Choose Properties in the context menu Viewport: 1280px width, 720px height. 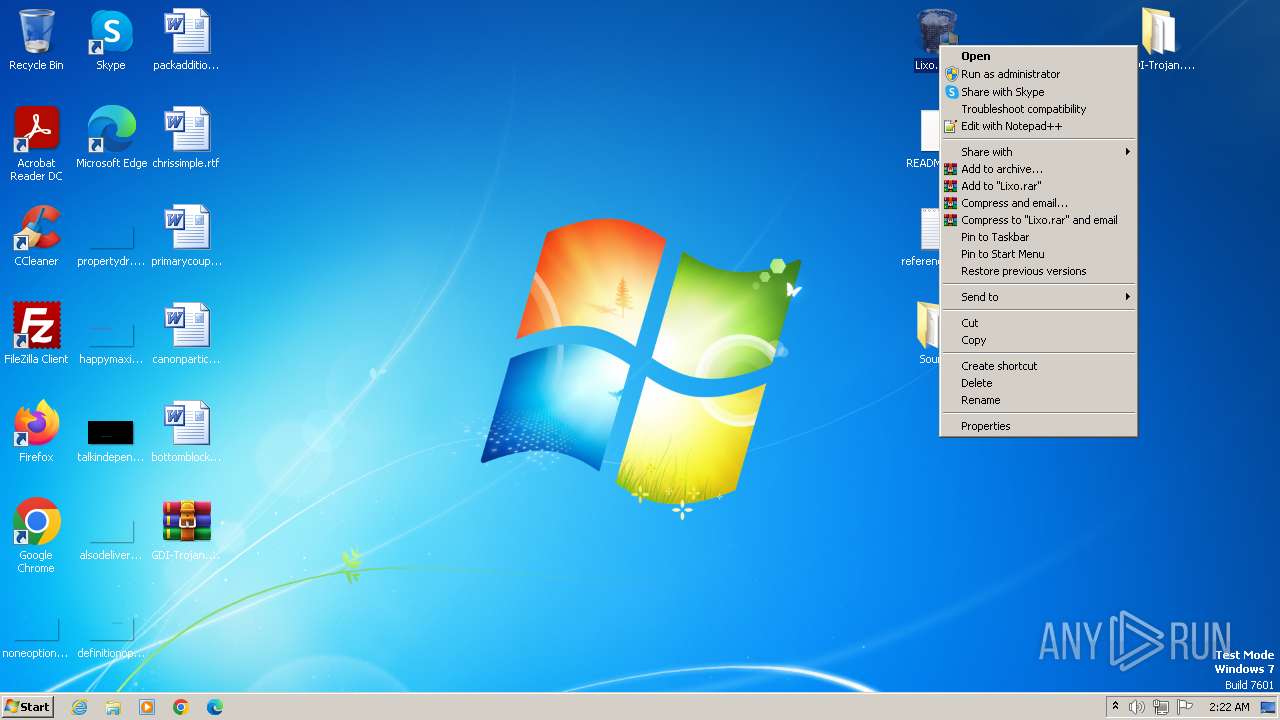click(1038, 426)
